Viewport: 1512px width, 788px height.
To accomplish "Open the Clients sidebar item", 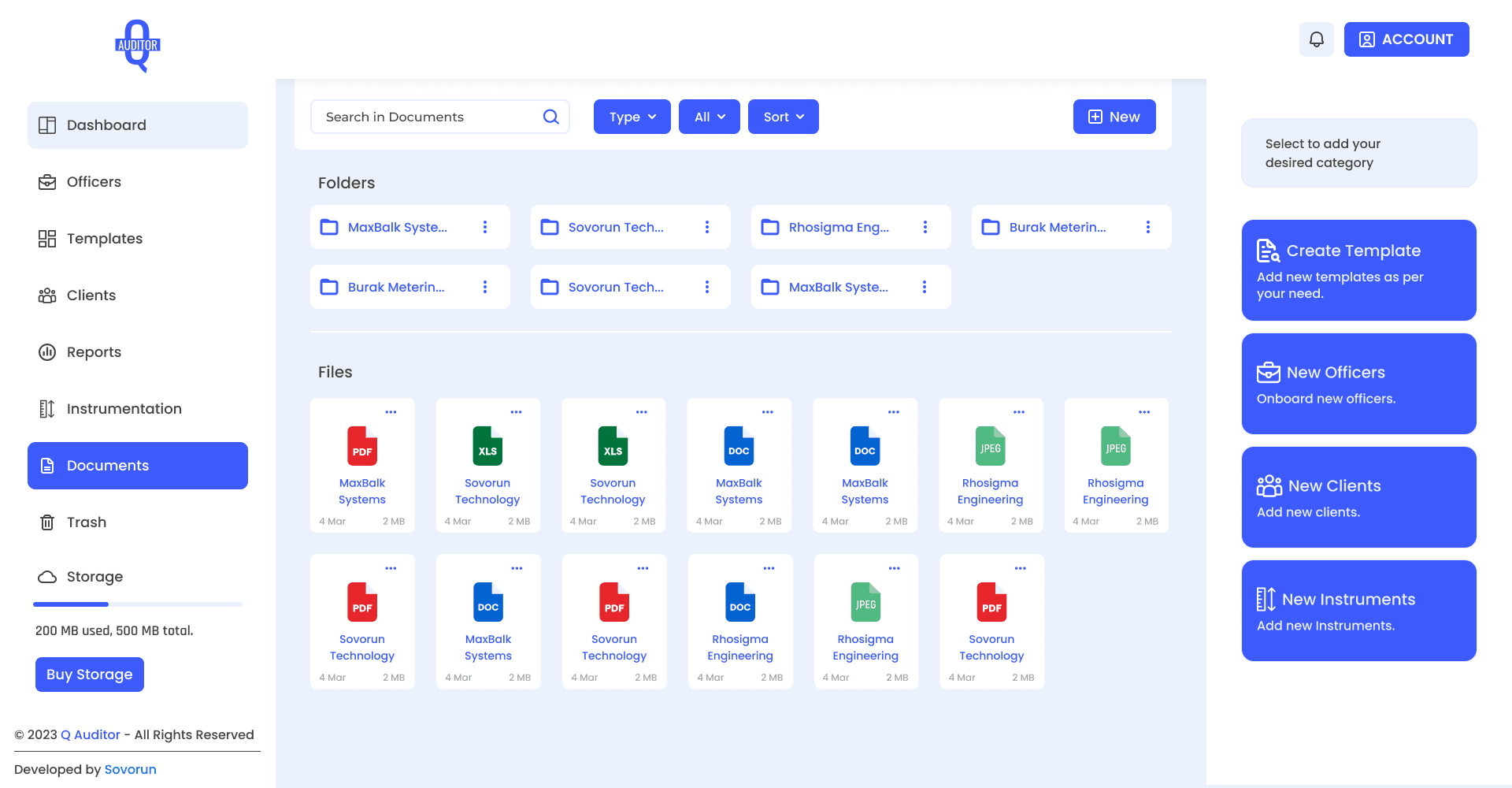I will coord(138,295).
